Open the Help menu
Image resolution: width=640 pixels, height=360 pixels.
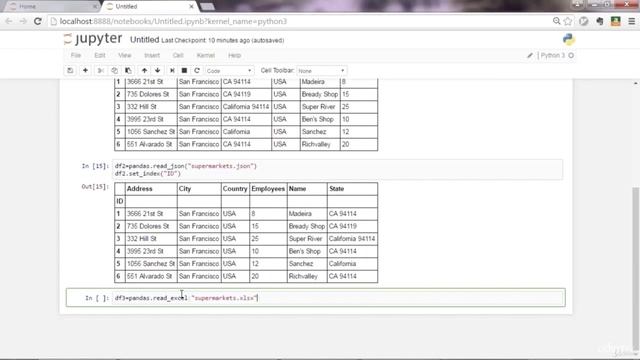coord(234,56)
